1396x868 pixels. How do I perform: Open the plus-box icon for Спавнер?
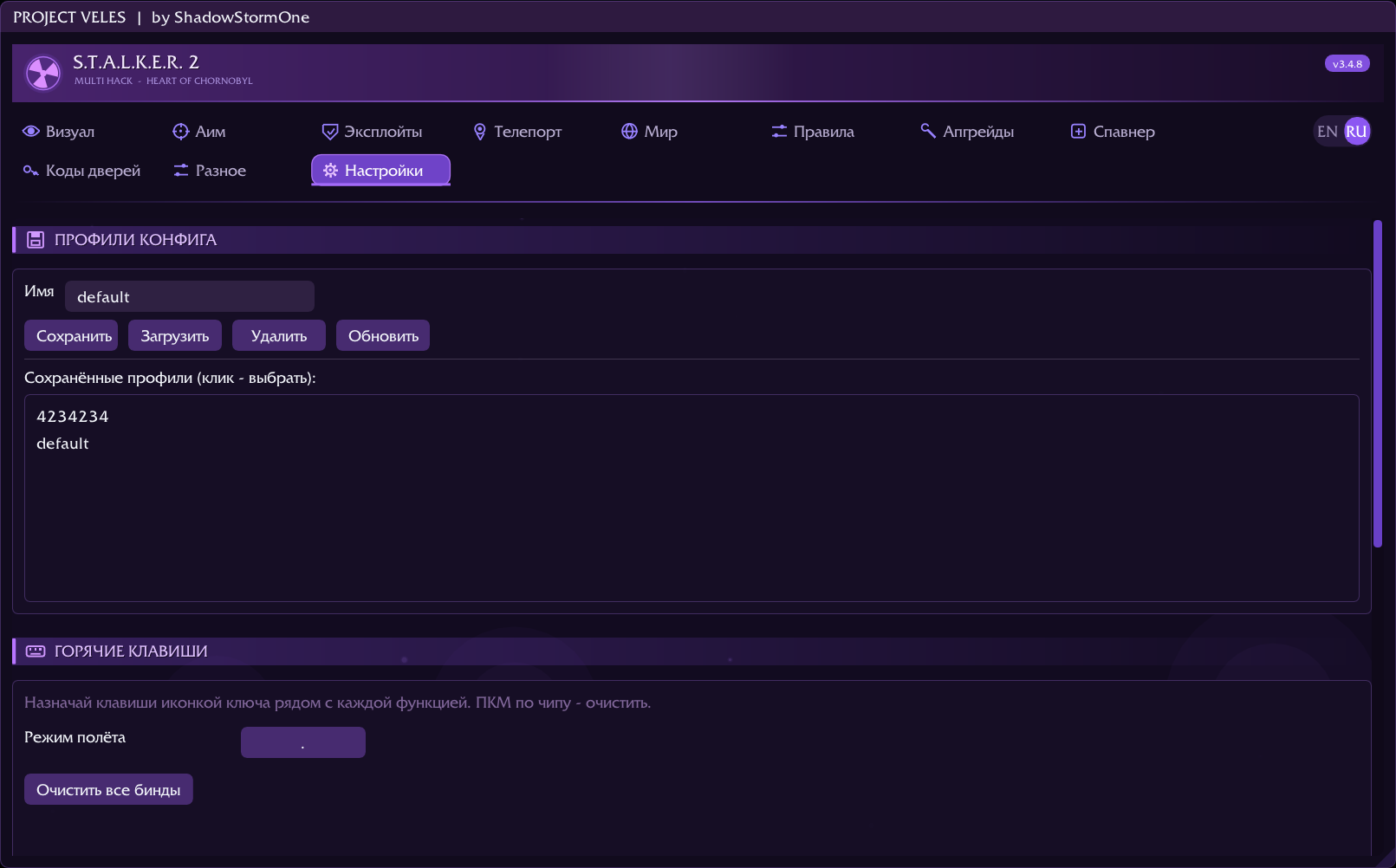[x=1078, y=132]
